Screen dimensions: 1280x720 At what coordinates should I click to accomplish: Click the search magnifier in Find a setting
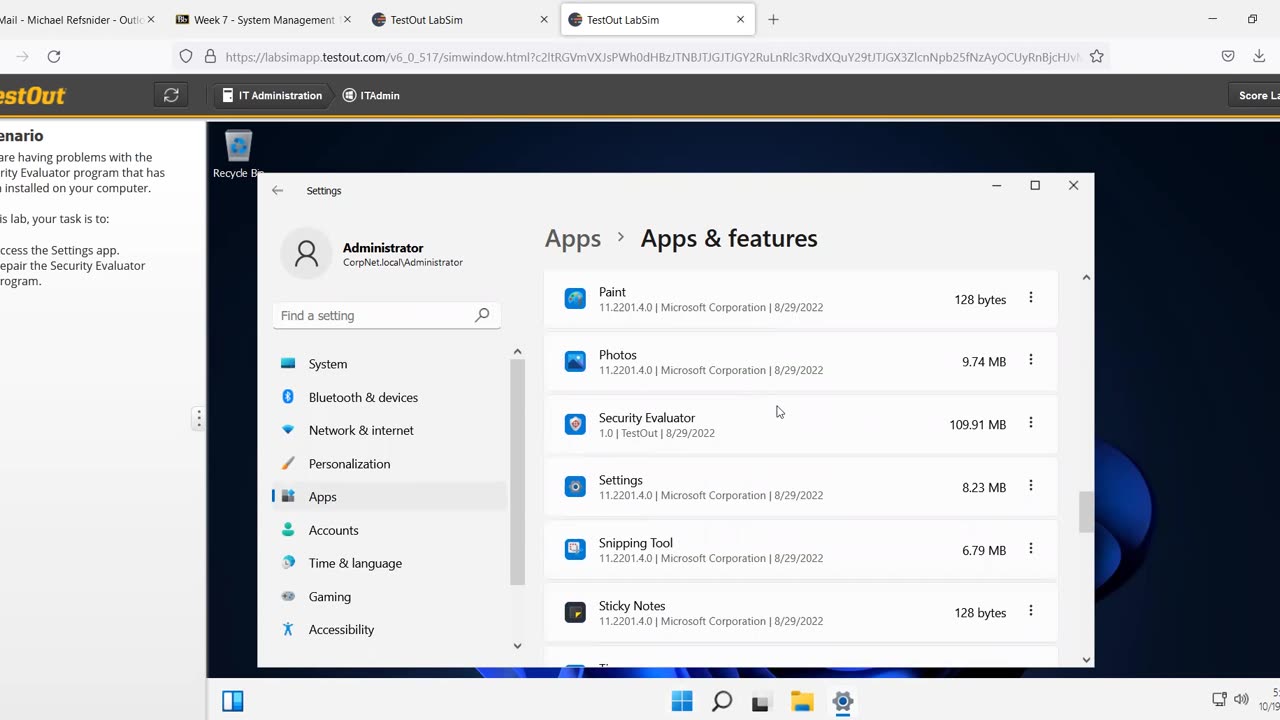482,315
